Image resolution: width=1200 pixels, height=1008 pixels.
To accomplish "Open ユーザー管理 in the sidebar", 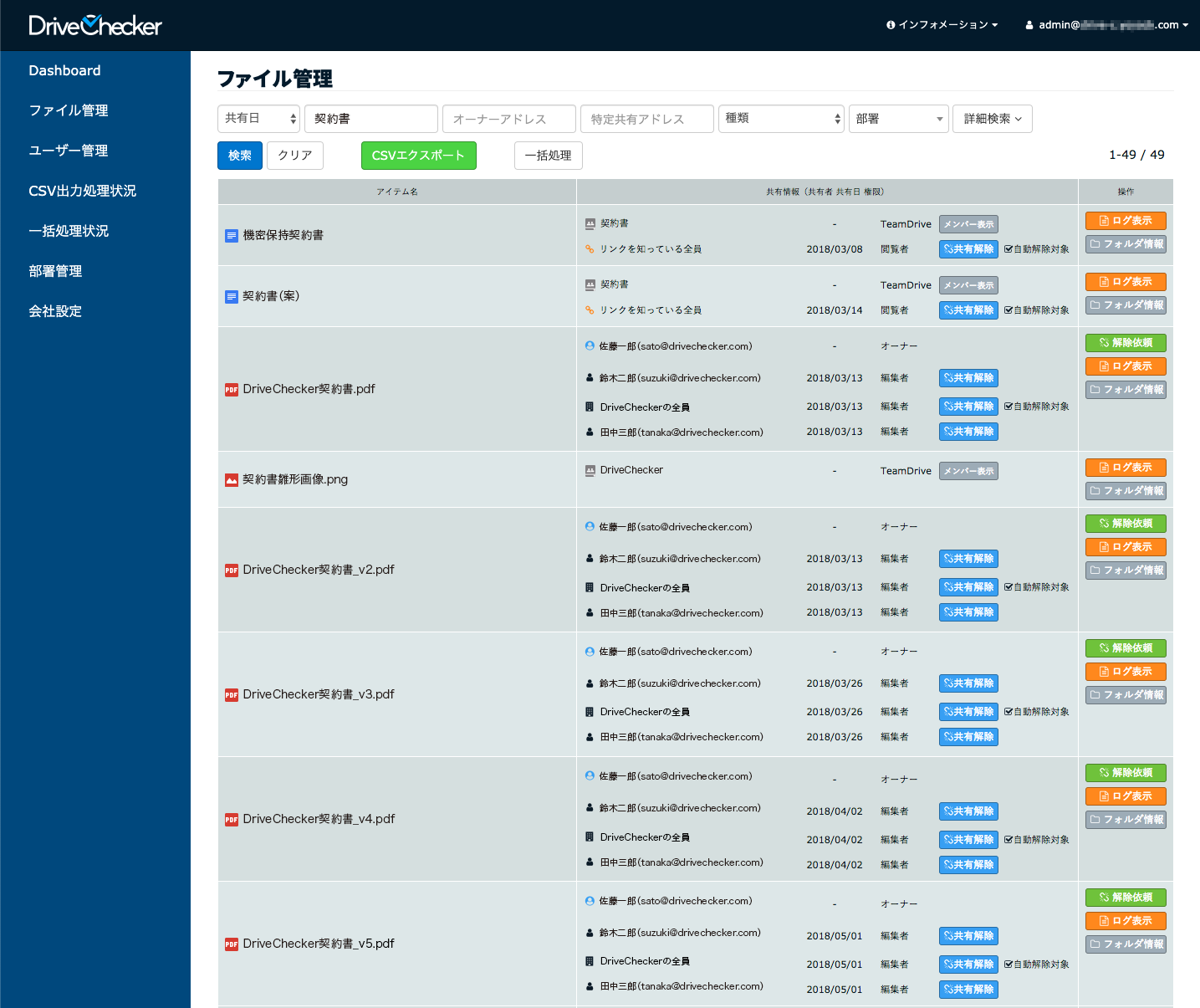I will point(69,151).
